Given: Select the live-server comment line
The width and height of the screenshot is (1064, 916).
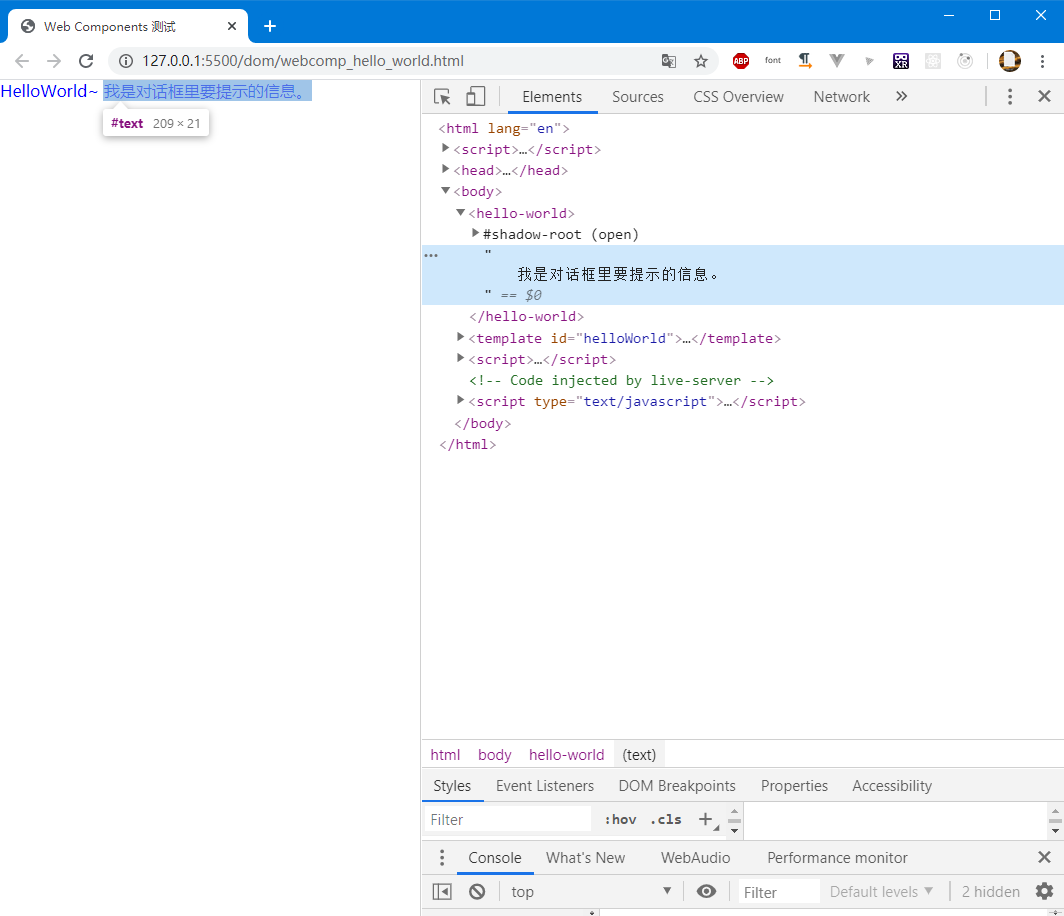Looking at the screenshot, I should click(x=621, y=381).
